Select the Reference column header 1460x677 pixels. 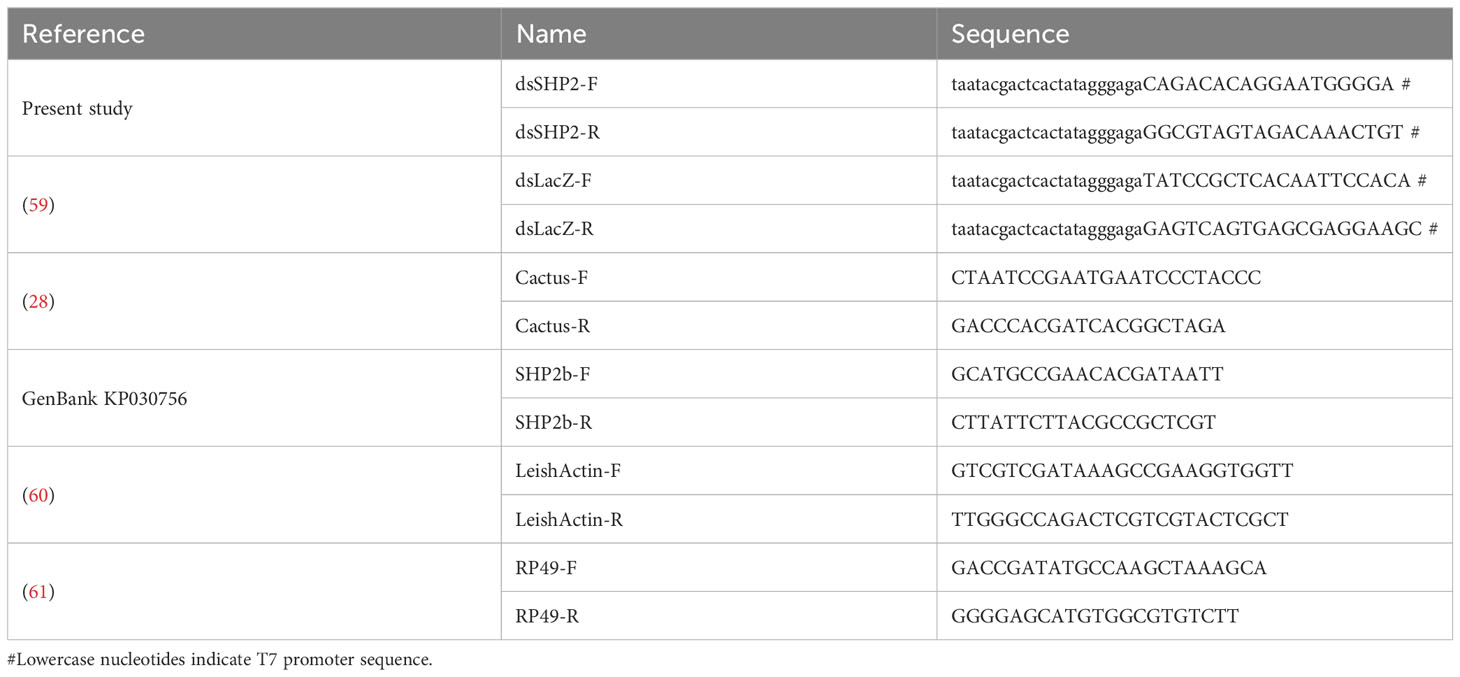coord(84,34)
